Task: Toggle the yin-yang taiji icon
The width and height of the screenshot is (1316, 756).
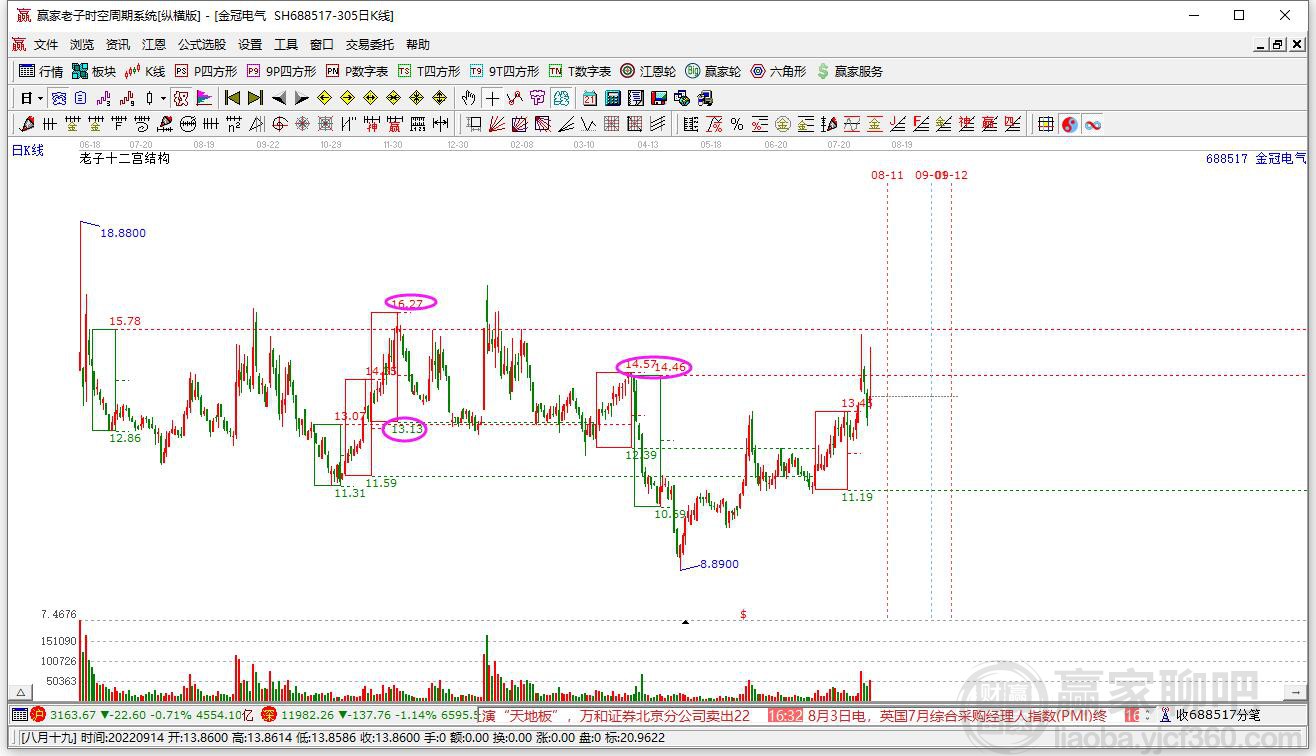Action: click(x=1069, y=124)
